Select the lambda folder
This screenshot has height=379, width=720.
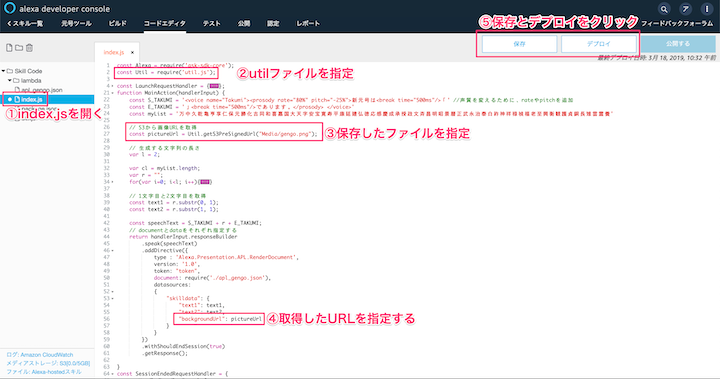click(x=31, y=80)
